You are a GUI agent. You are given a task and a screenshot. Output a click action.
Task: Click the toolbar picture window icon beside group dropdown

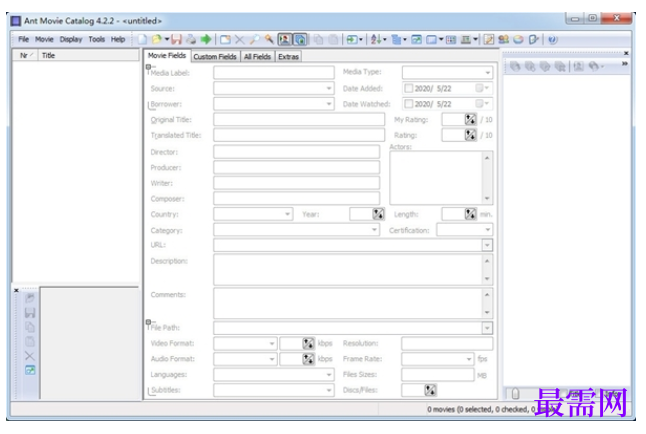tap(417, 40)
